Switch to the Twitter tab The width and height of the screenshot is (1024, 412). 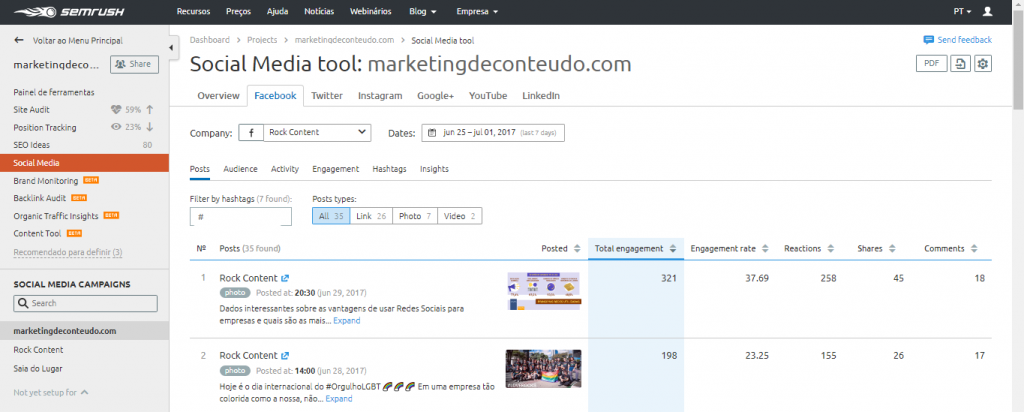coord(327,96)
